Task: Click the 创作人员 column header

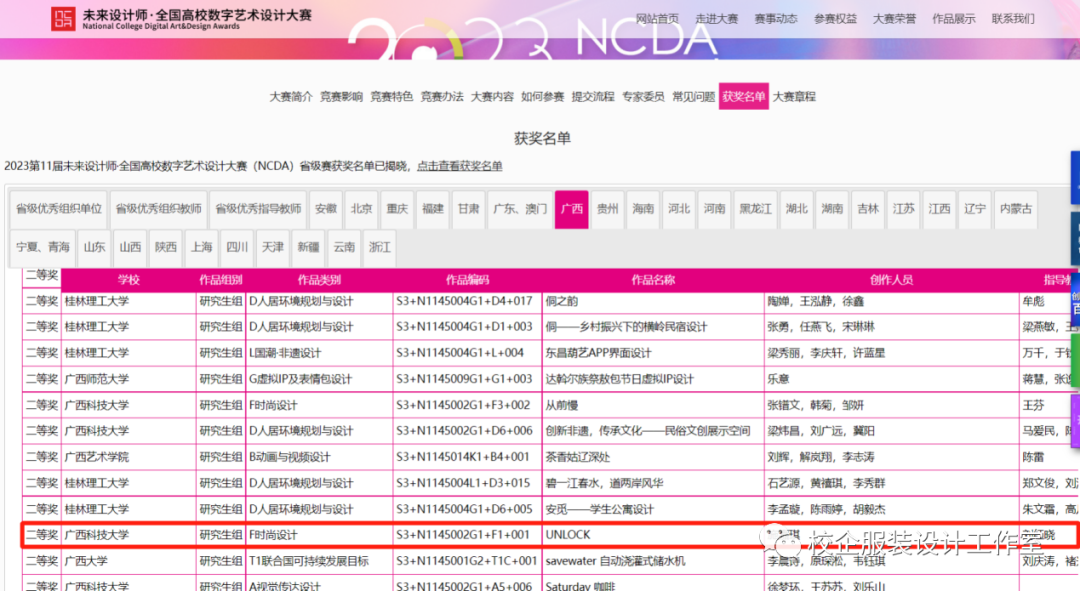Action: pyautogui.click(x=891, y=280)
